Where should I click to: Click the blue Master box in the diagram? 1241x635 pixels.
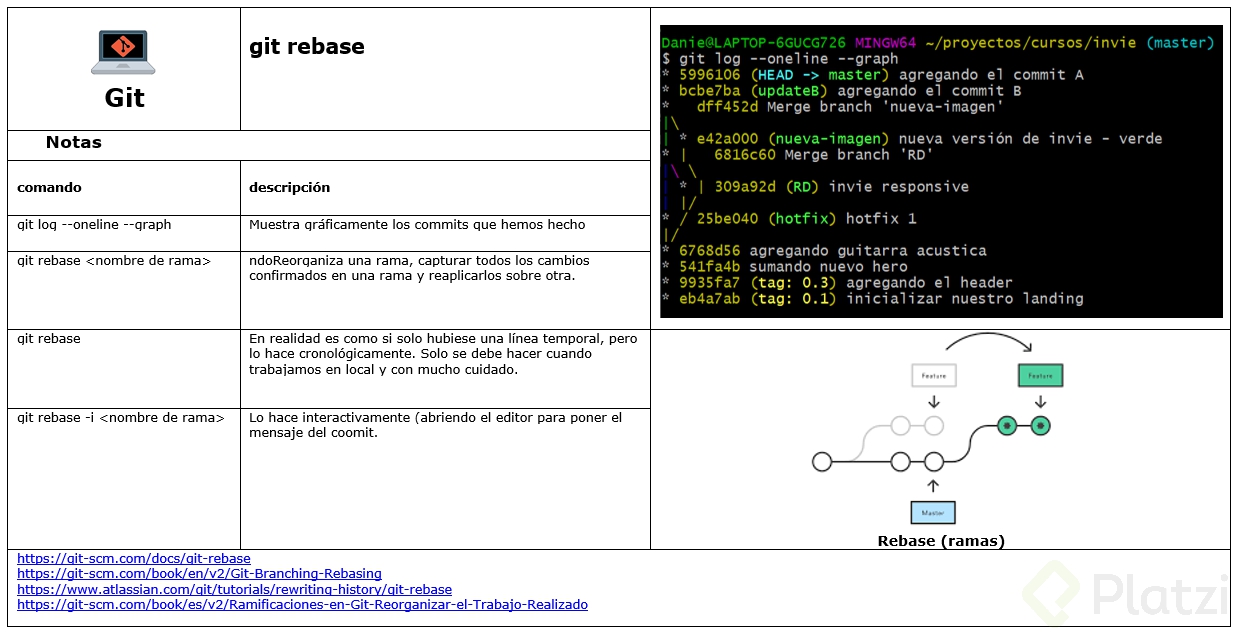[x=933, y=512]
